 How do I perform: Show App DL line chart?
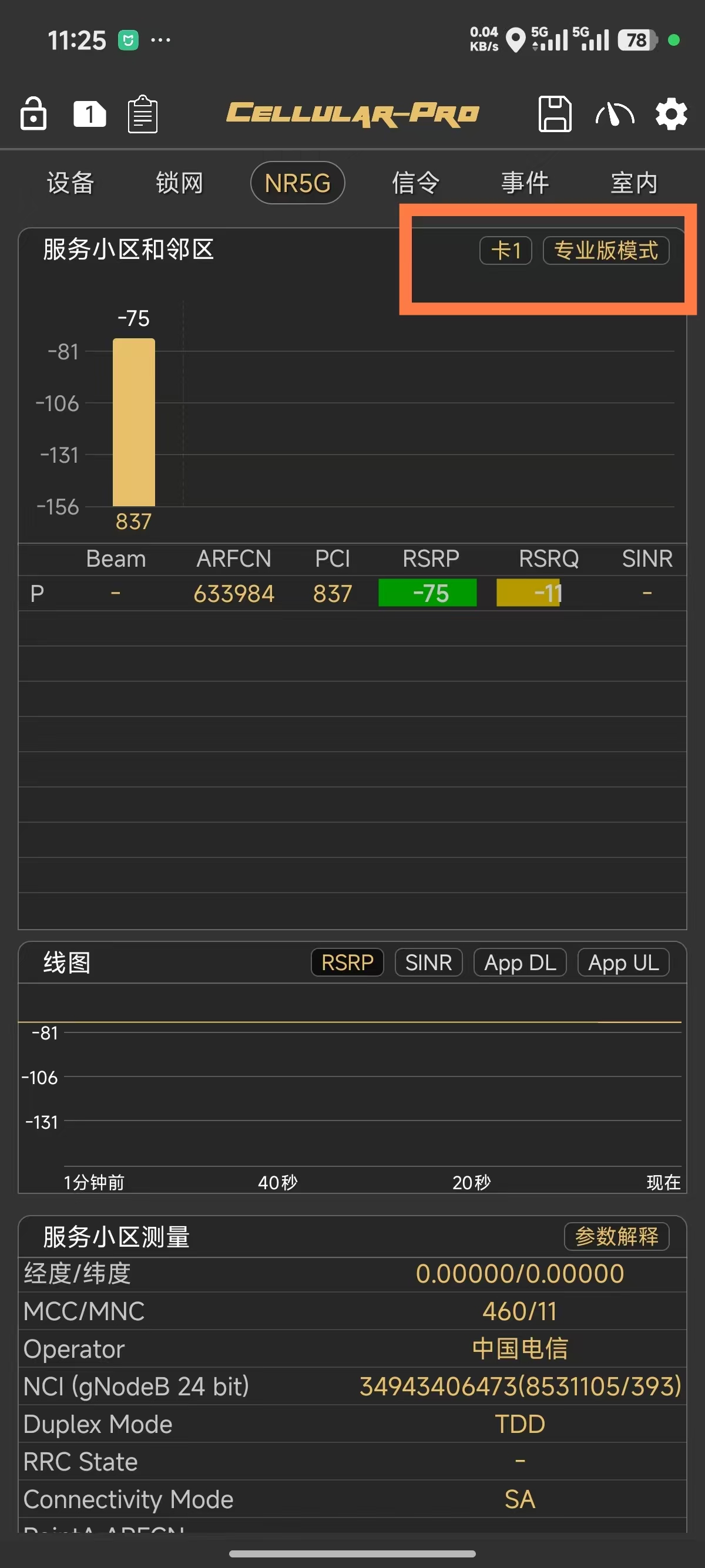[520, 963]
